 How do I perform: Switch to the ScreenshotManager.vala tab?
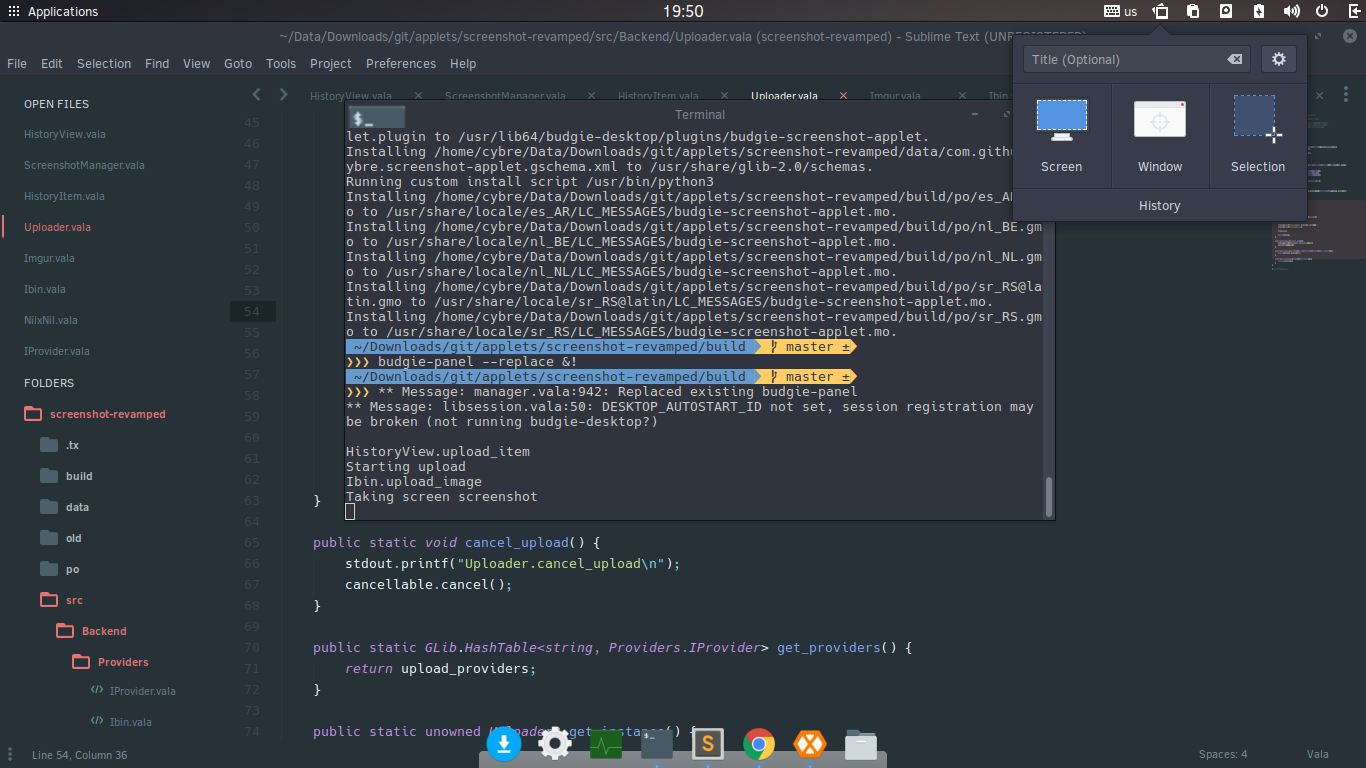[505, 96]
